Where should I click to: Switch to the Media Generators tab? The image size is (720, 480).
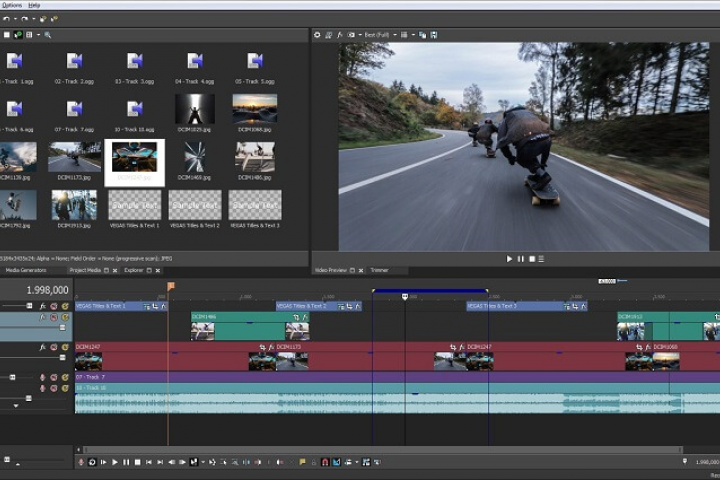point(26,270)
